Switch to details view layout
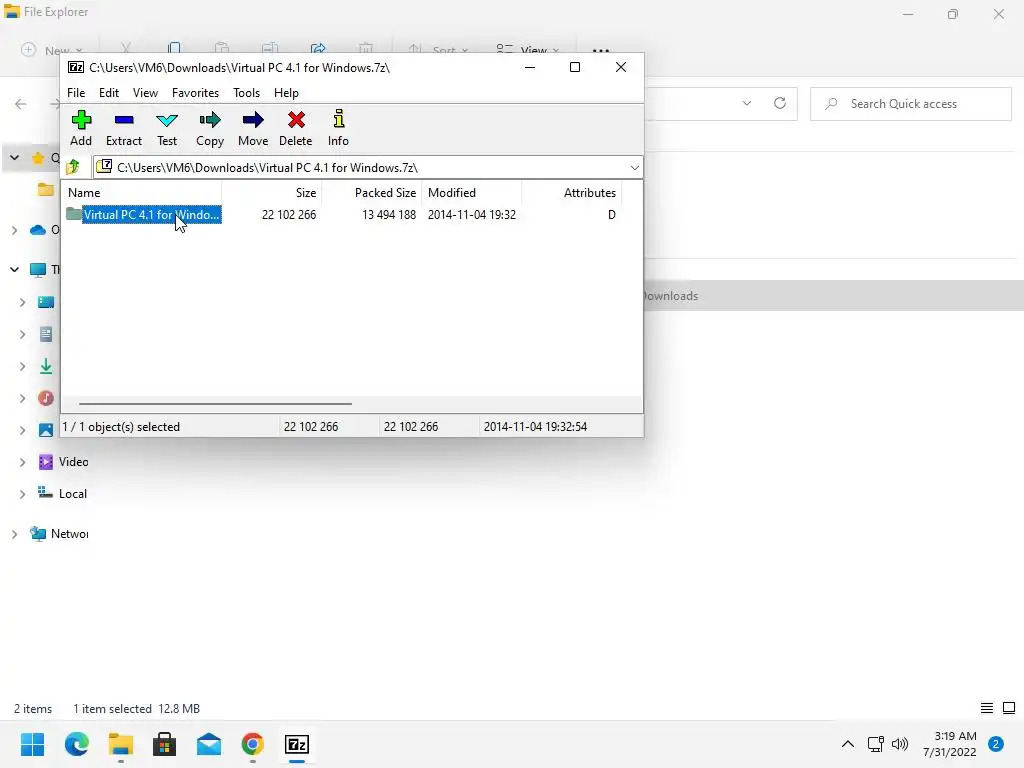Image resolution: width=1024 pixels, height=768 pixels. coord(987,708)
